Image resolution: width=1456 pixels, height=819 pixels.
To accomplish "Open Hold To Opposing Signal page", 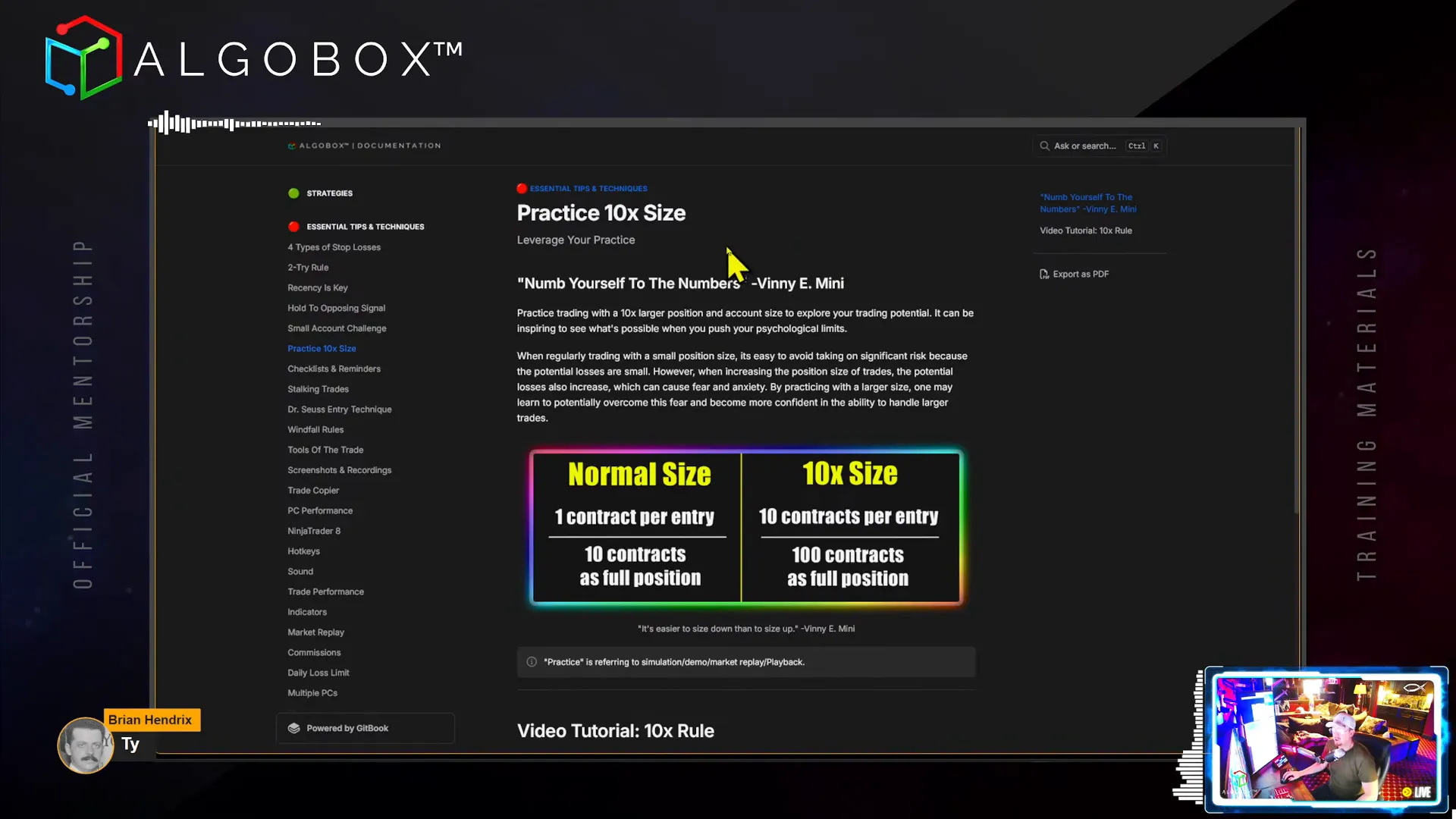I will tap(336, 308).
